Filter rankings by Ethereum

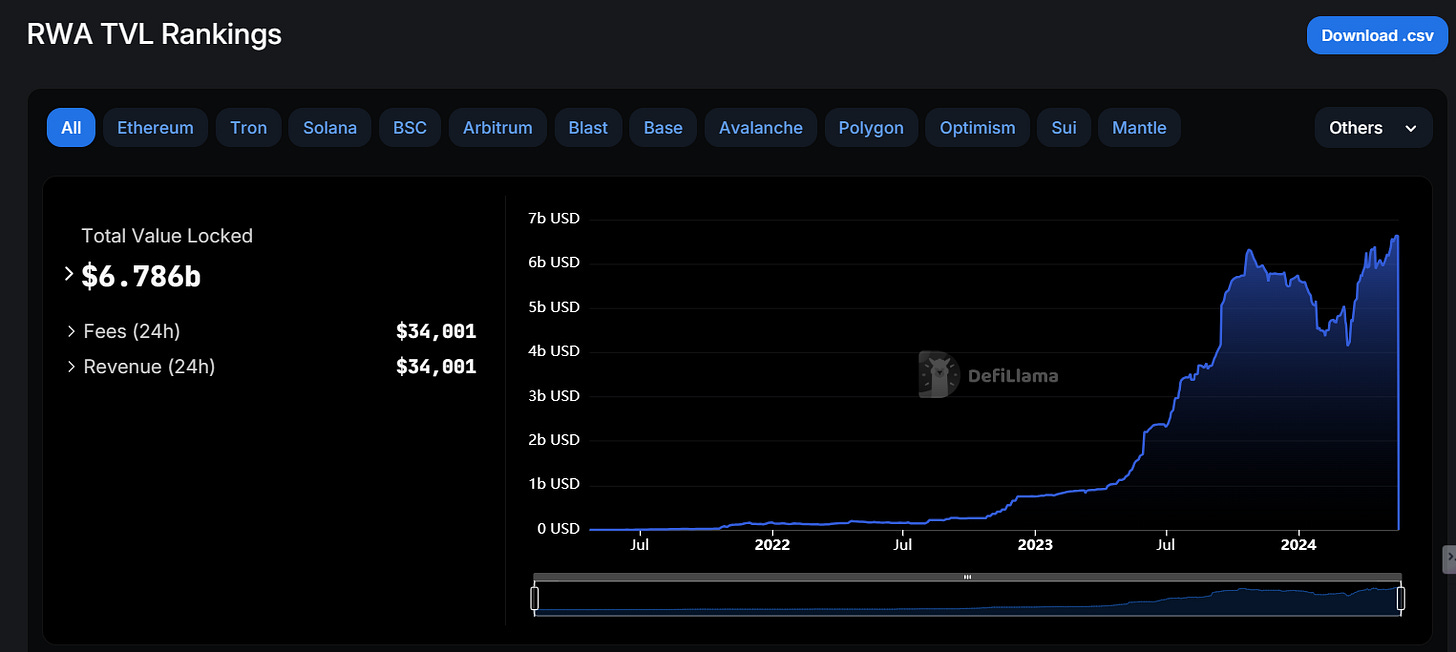[155, 128]
